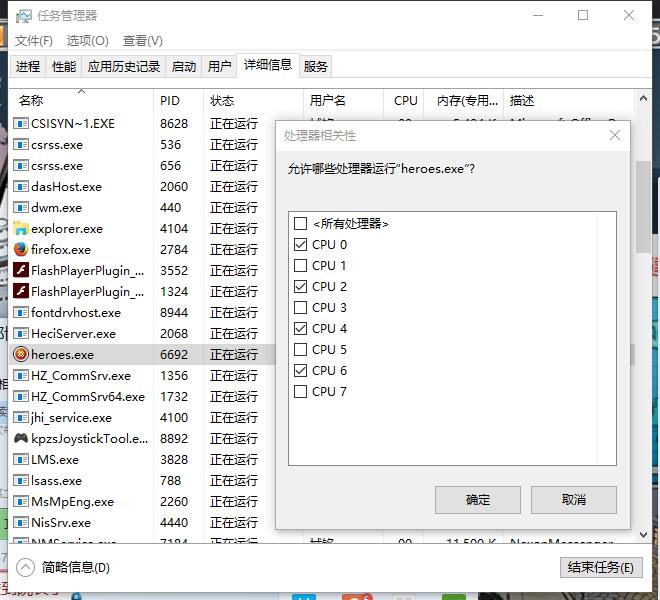This screenshot has width=660, height=600.
Task: Close the 处理器相关性 dialog
Action: click(x=615, y=135)
